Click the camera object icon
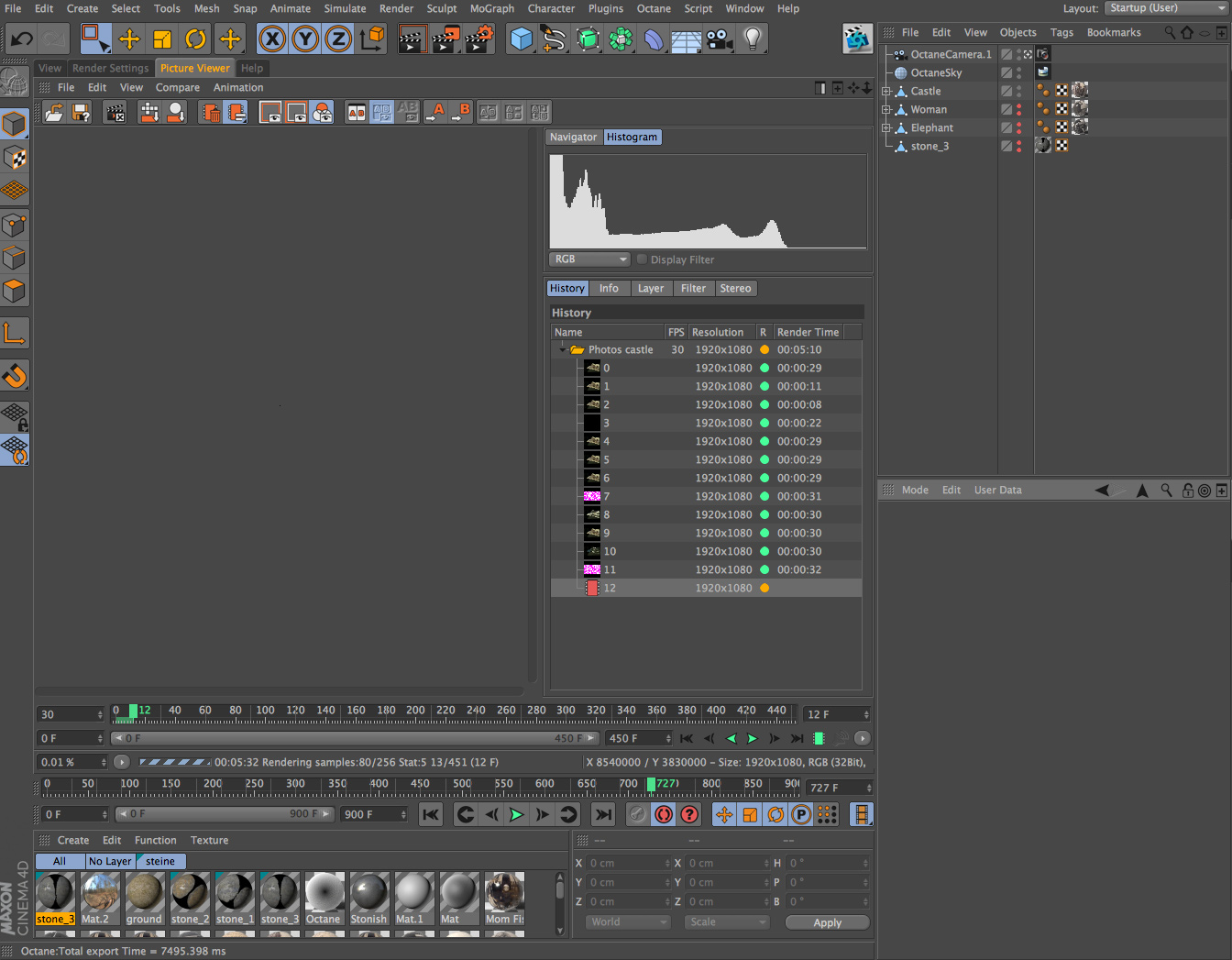The height and width of the screenshot is (960, 1232). [720, 39]
